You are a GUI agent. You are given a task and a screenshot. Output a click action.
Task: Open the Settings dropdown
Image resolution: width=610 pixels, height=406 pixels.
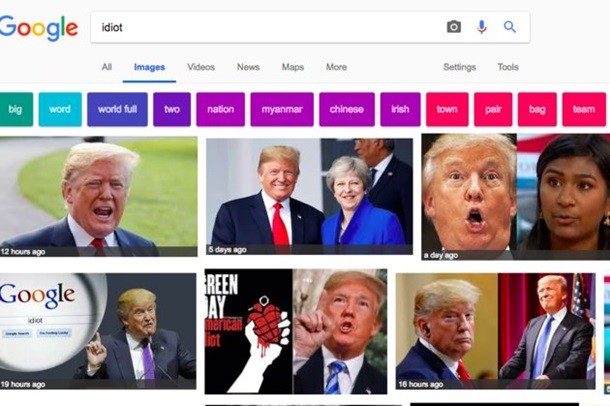point(460,67)
